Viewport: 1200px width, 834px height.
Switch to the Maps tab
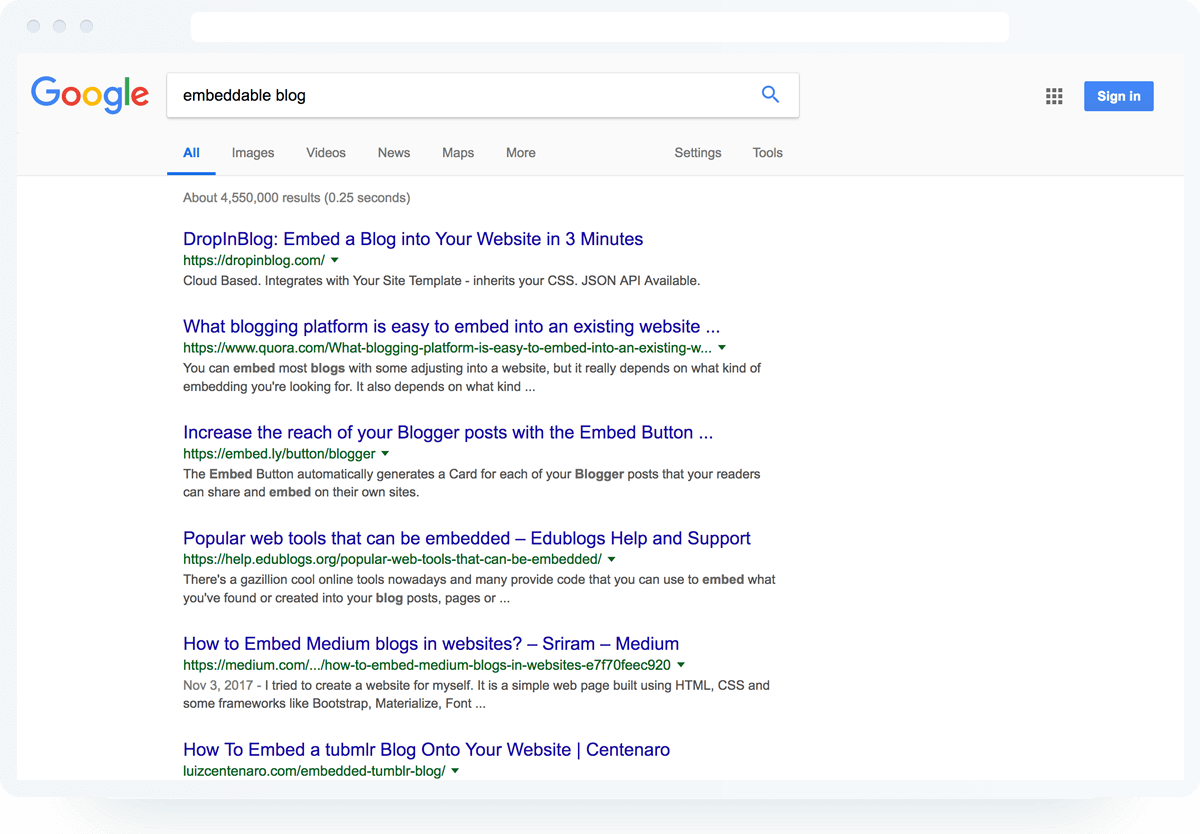click(458, 153)
